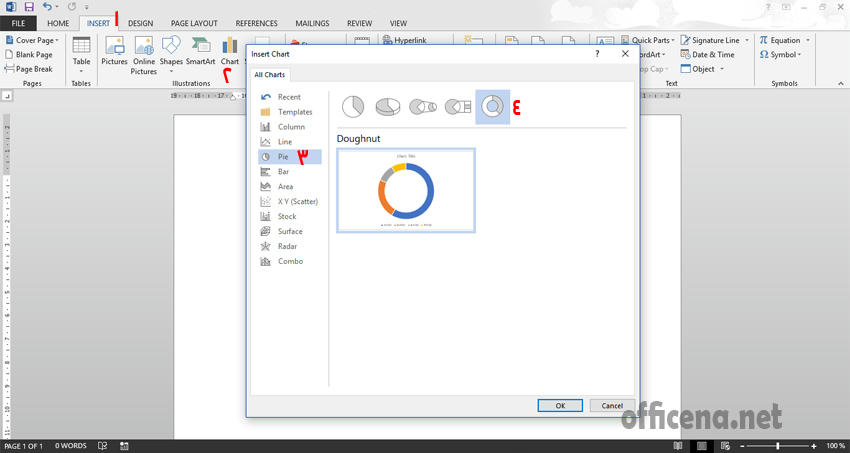Open the FILE tab
This screenshot has height=453, width=850.
tap(18, 23)
